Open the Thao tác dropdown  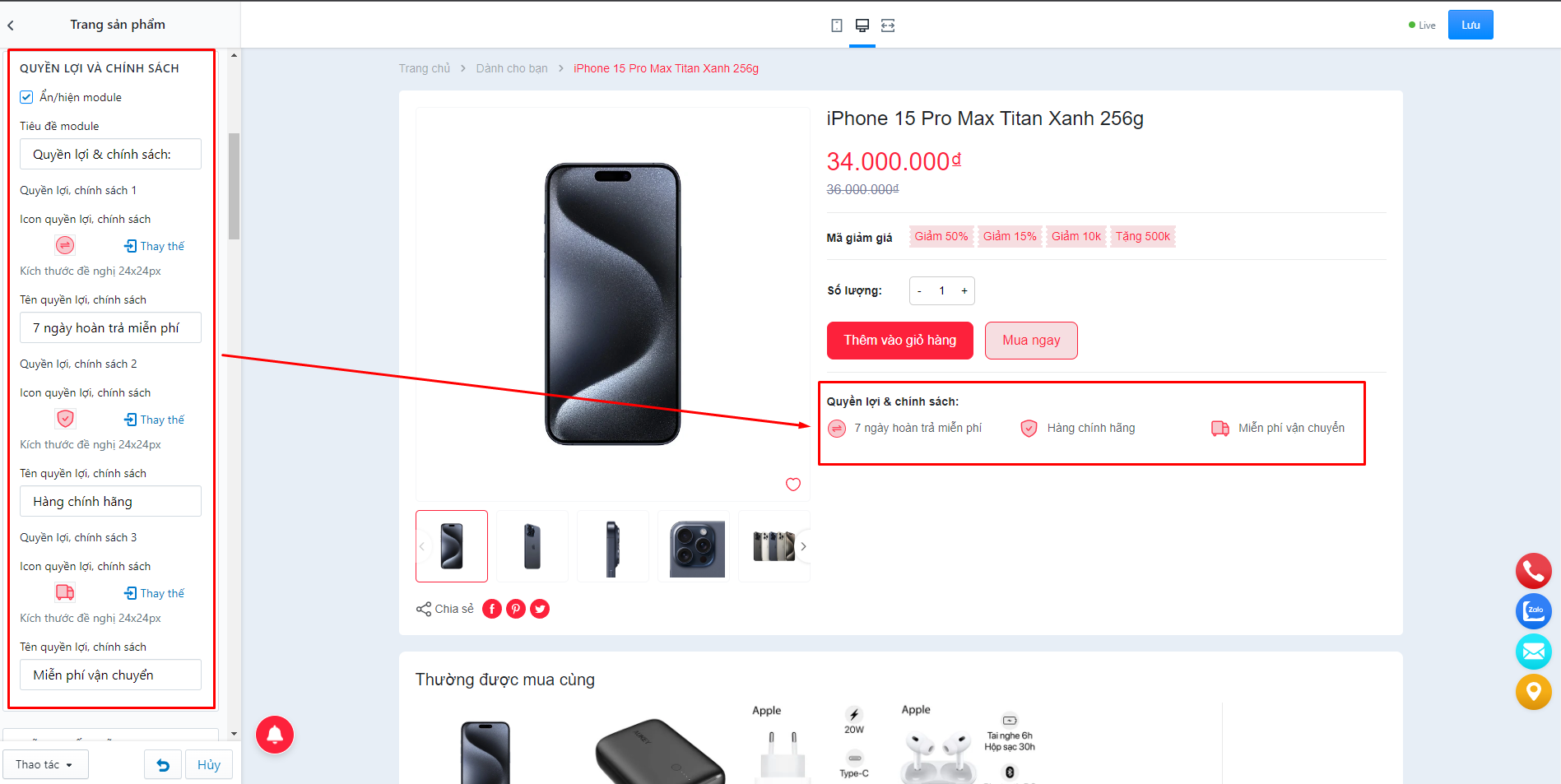(45, 765)
